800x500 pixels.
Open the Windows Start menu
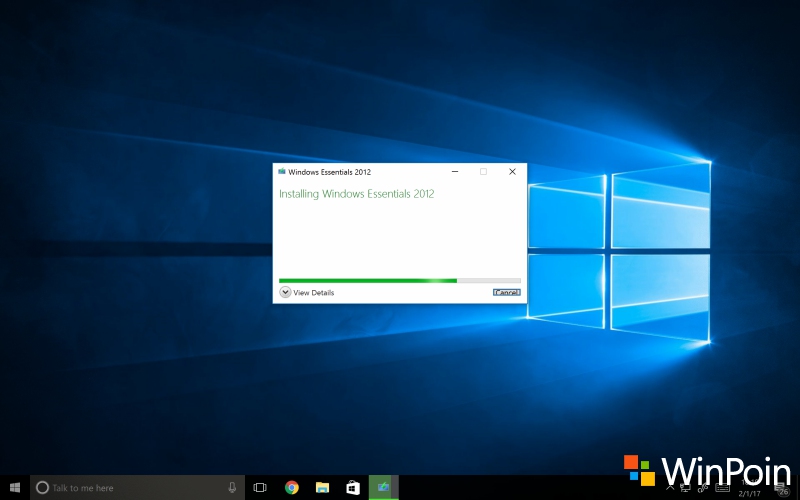click(15, 488)
